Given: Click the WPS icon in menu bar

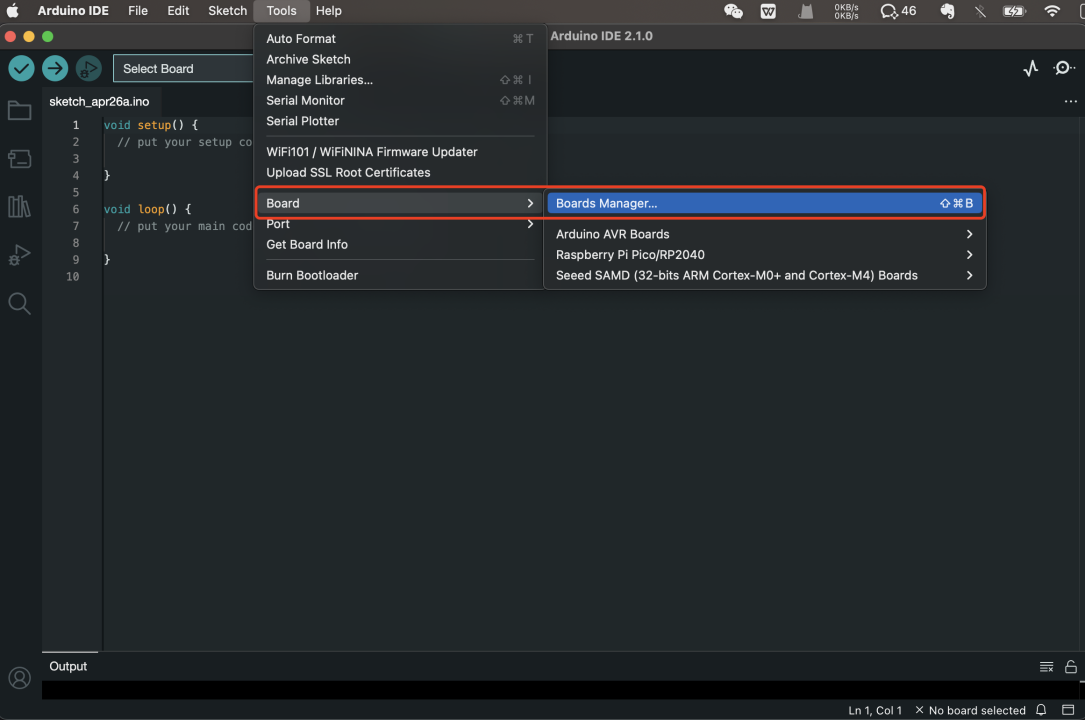Looking at the screenshot, I should (768, 10).
